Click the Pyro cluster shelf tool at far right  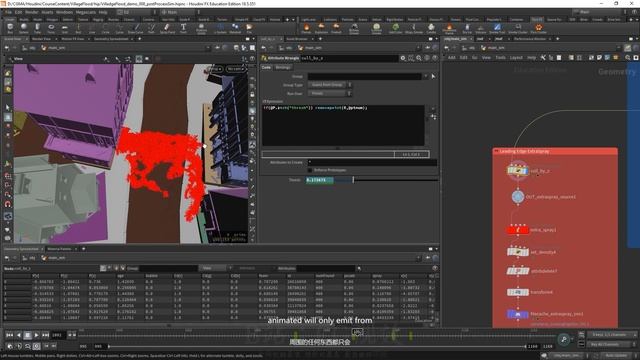(x=538, y=28)
